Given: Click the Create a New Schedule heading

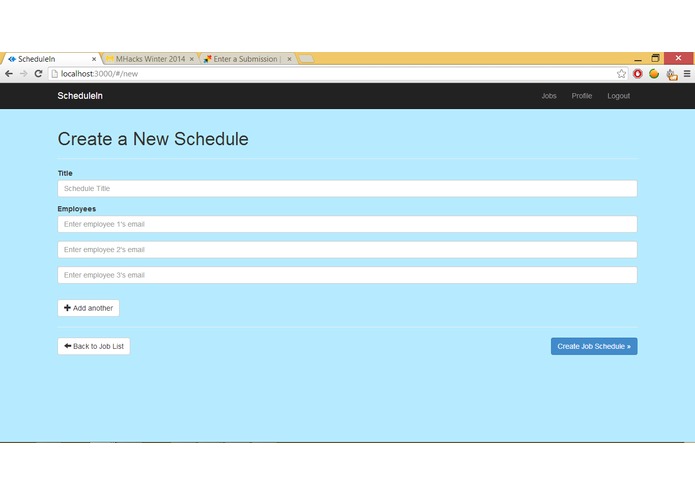Looking at the screenshot, I should 153,139.
